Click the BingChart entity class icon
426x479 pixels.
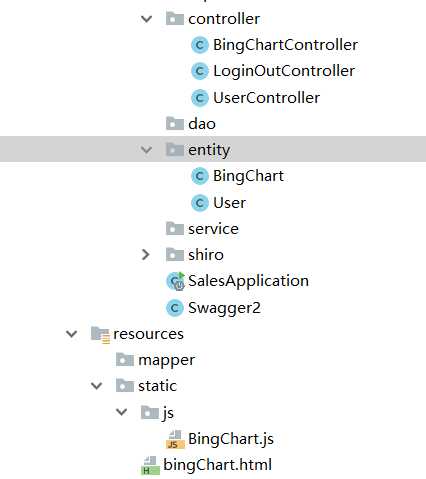click(x=200, y=176)
